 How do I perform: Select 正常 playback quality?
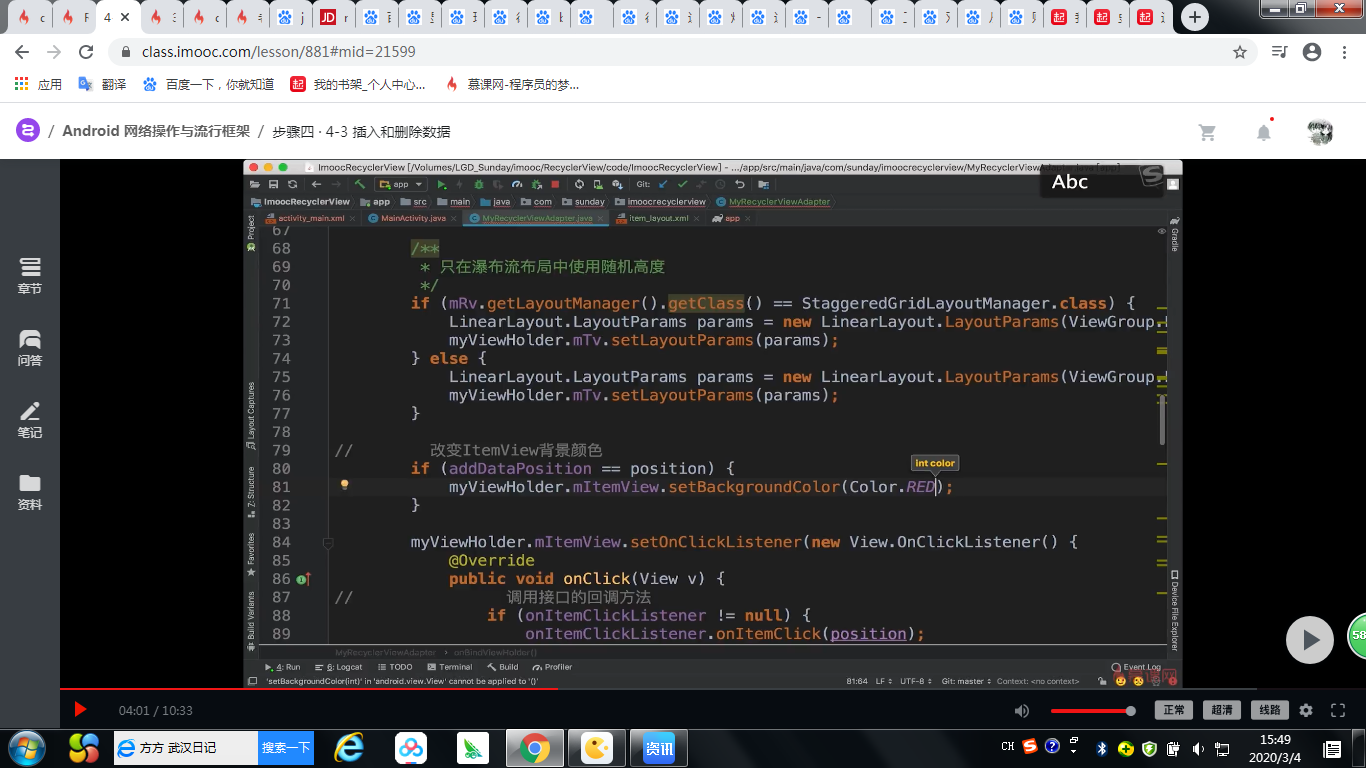(1173, 710)
